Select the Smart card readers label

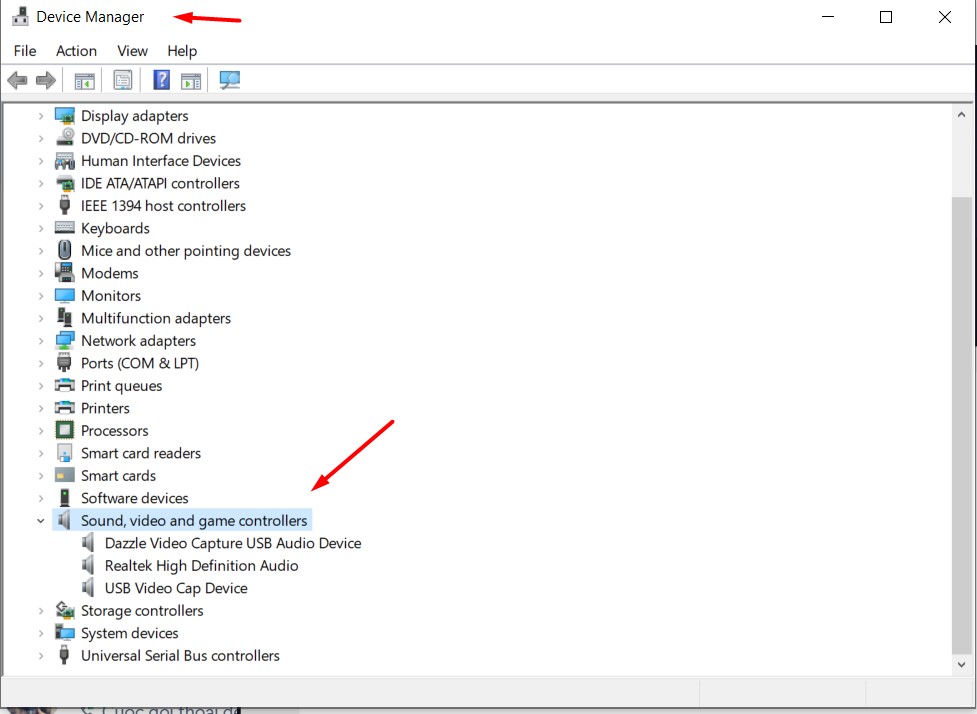141,453
